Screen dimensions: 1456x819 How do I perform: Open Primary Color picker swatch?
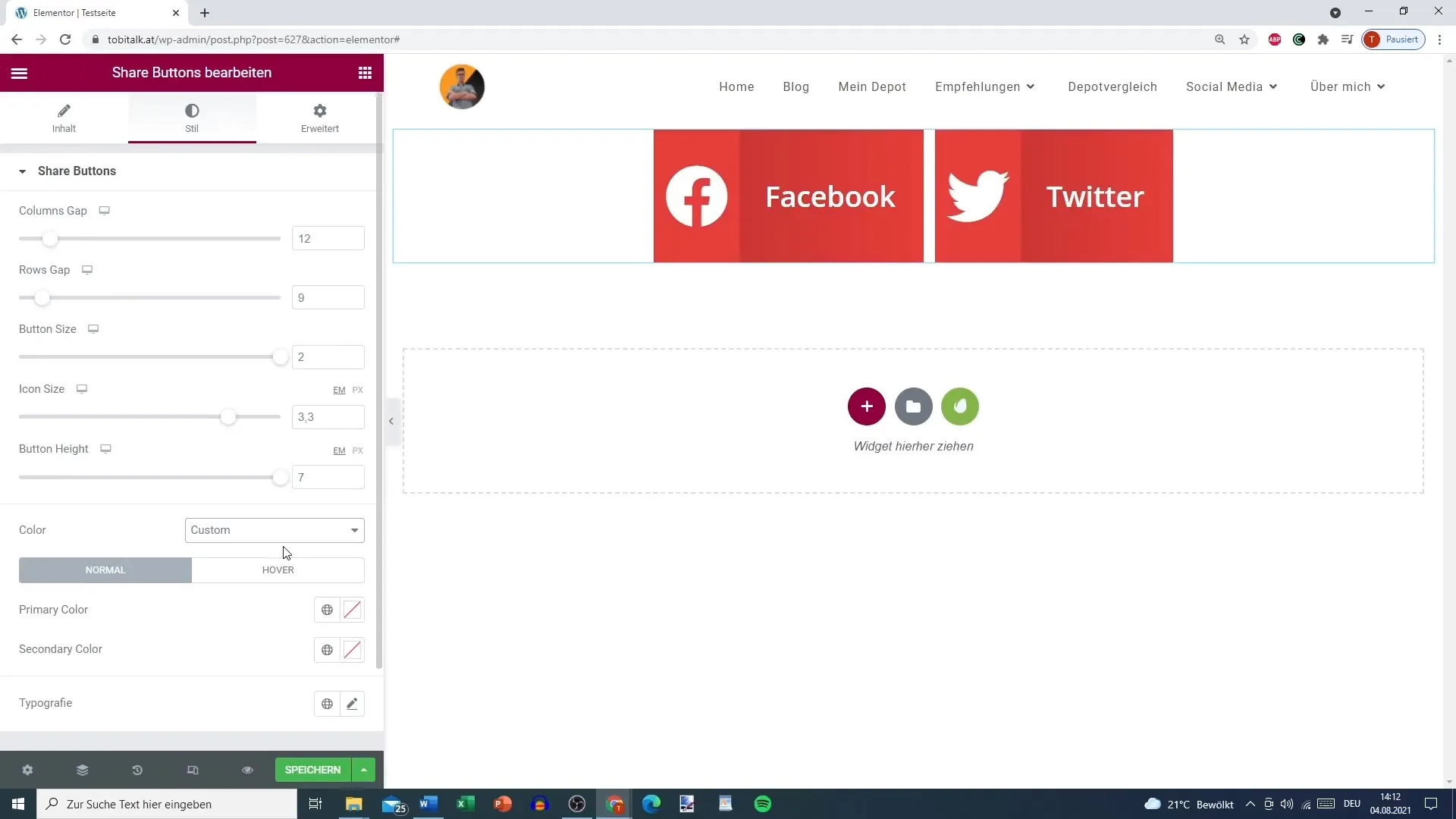pyautogui.click(x=352, y=610)
